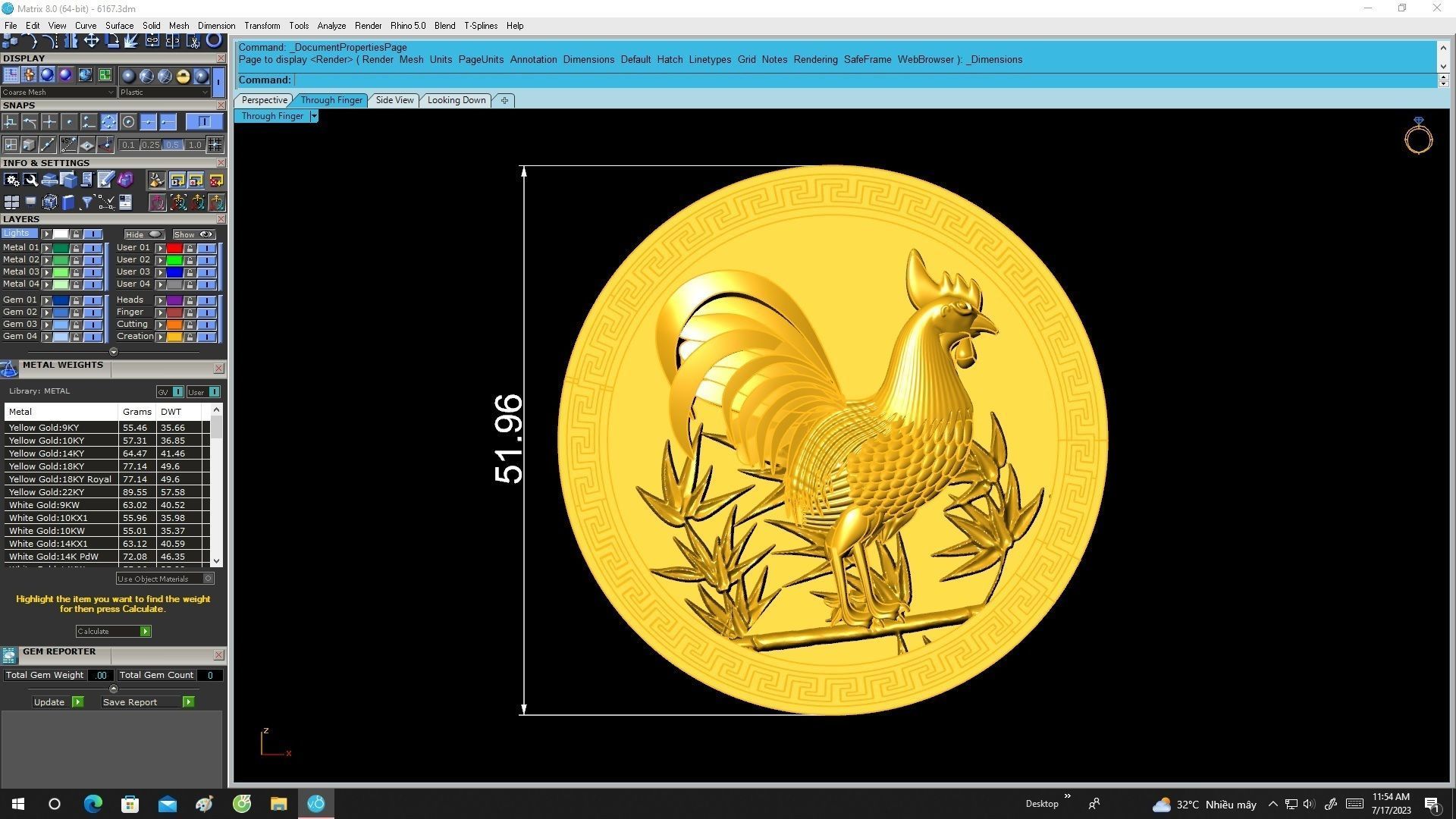
Task: Toggle the User 01 layer lock
Action: point(190,248)
